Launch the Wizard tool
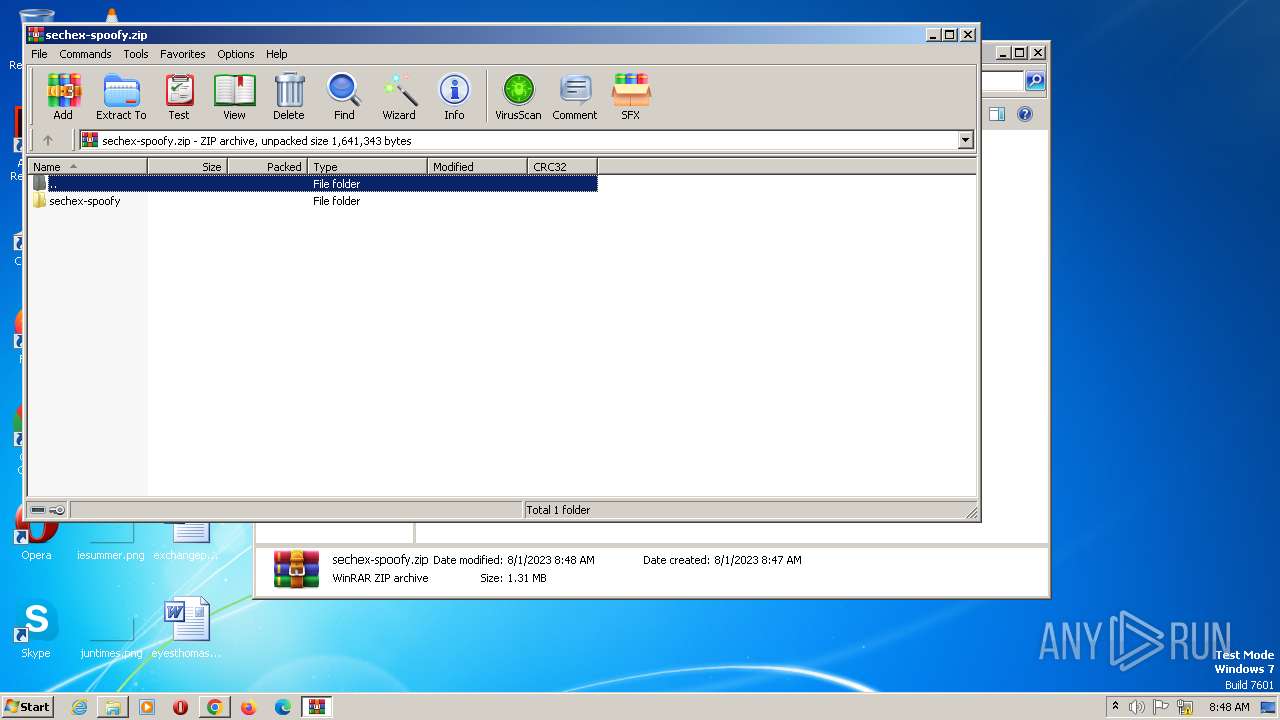 coord(399,97)
